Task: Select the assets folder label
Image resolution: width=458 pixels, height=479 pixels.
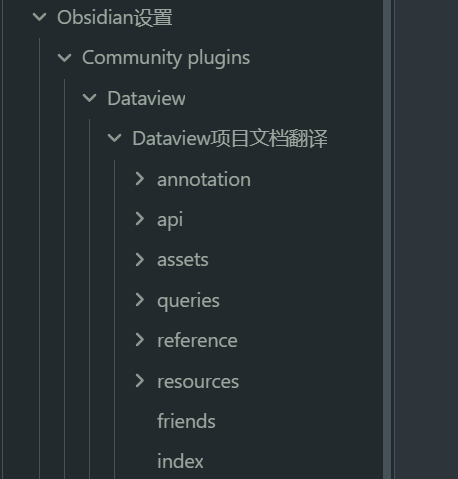Action: coord(183,260)
